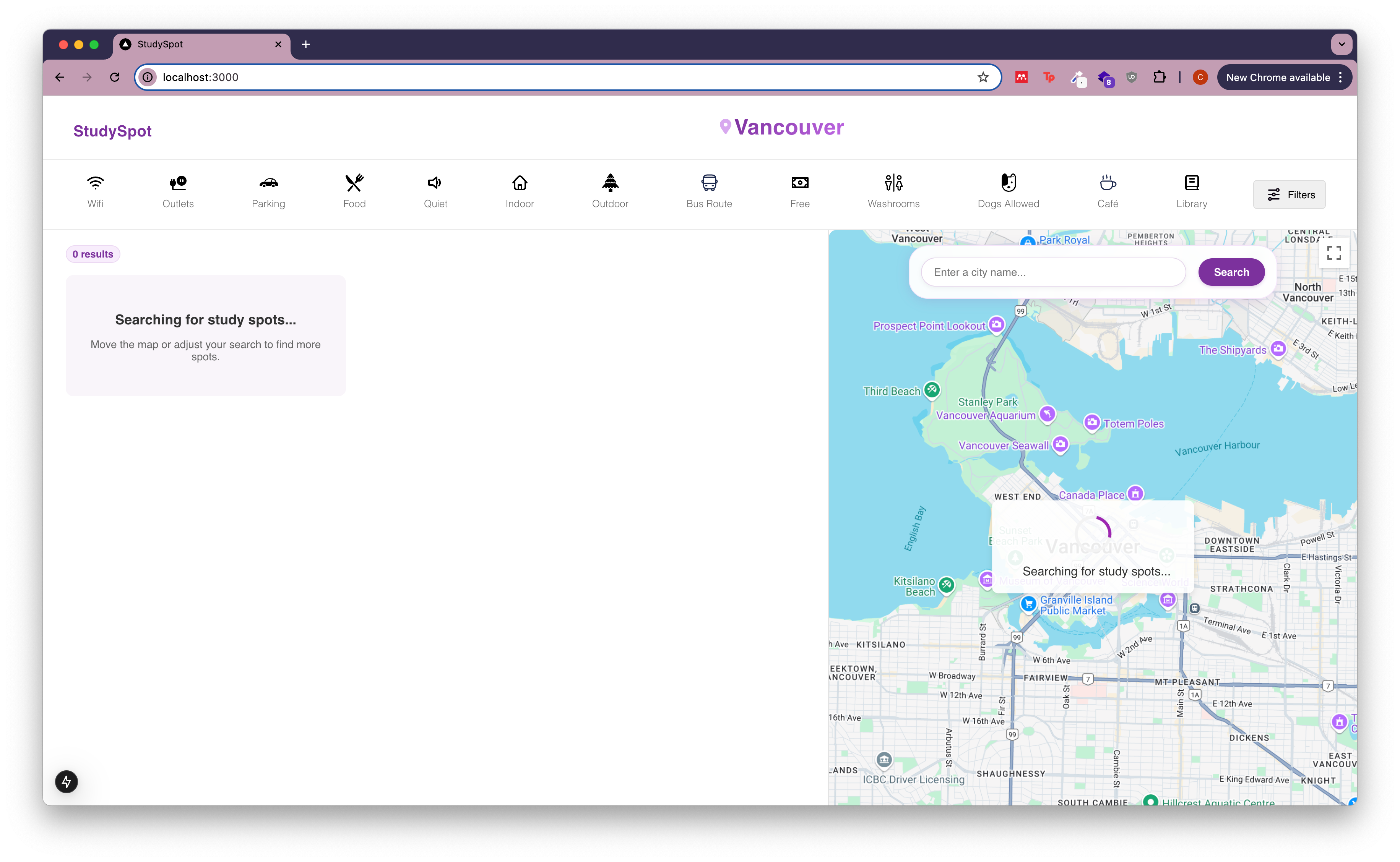Open the dev tools lightning icon

pos(67,782)
